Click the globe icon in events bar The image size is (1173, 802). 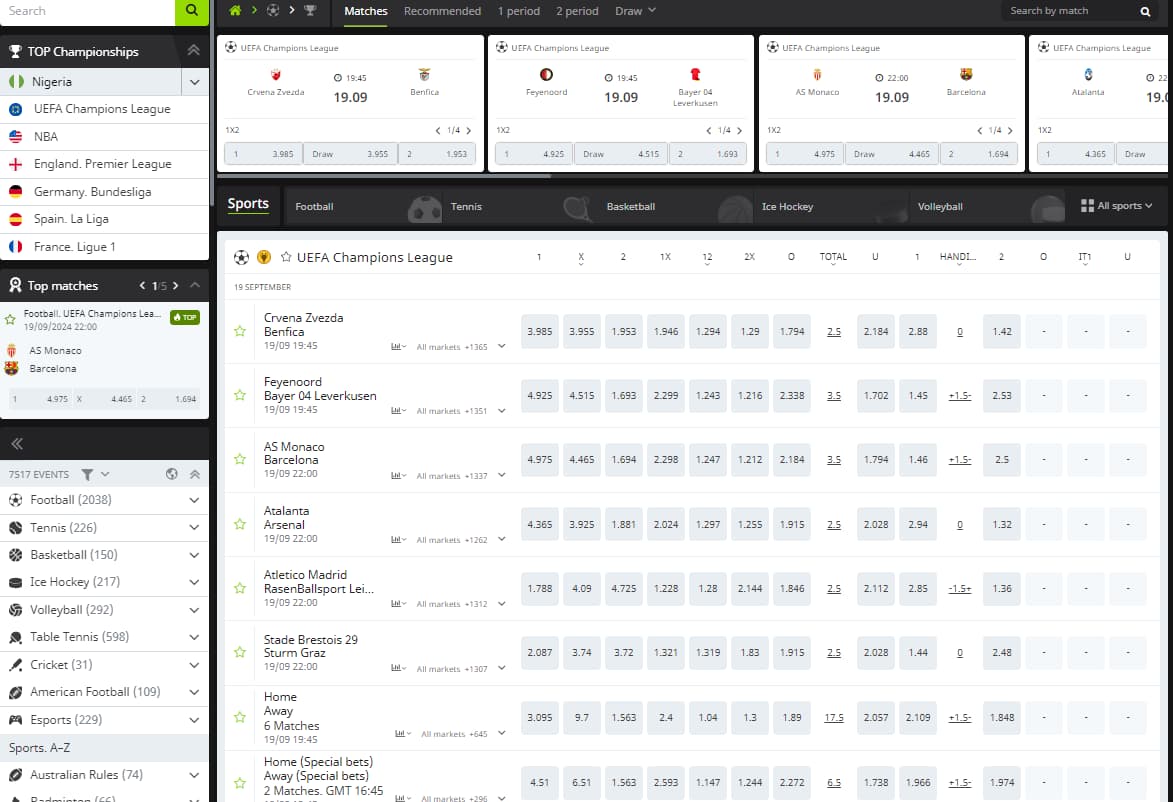click(171, 474)
